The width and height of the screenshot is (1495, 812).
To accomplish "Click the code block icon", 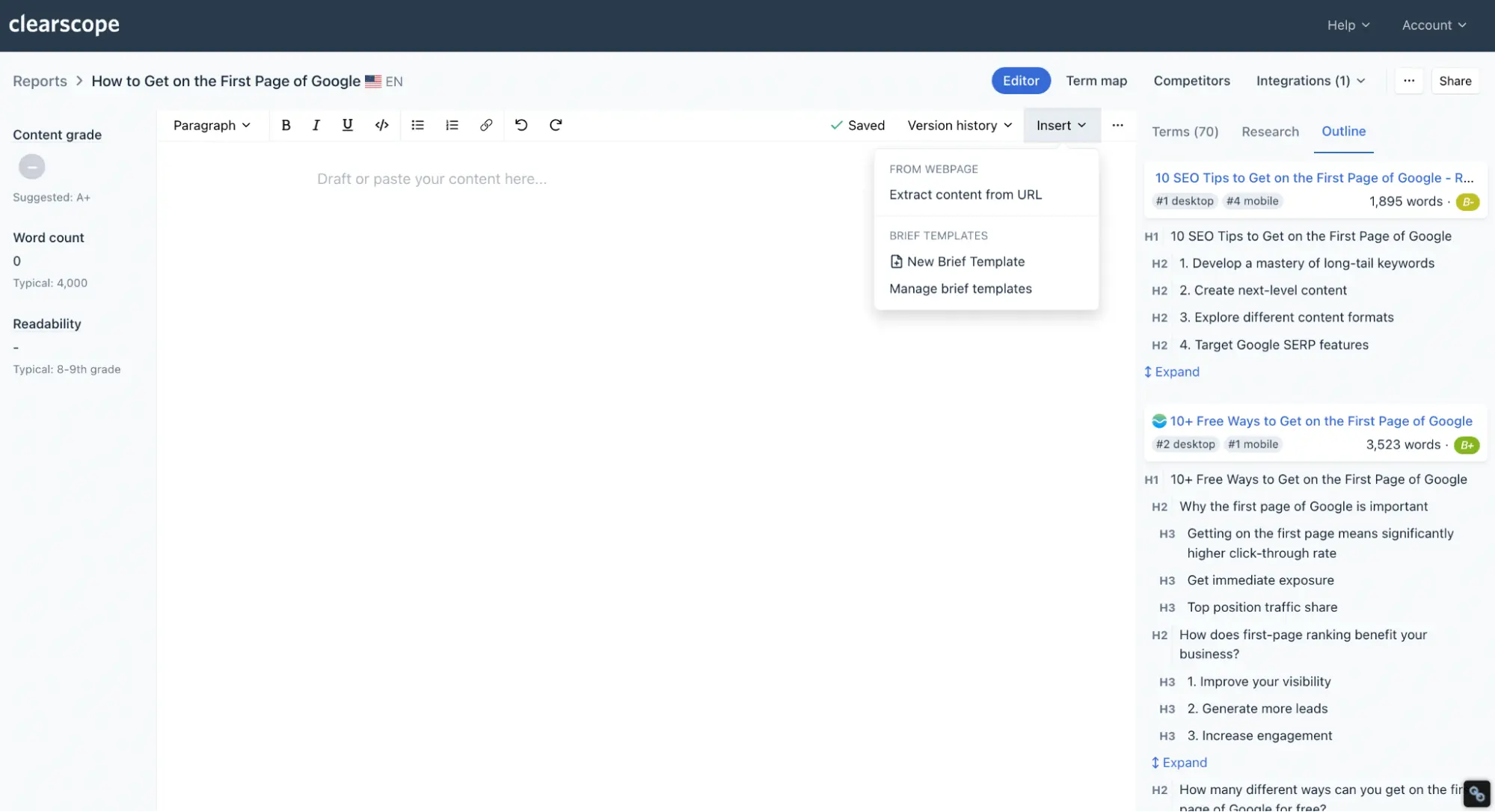I will (x=381, y=125).
